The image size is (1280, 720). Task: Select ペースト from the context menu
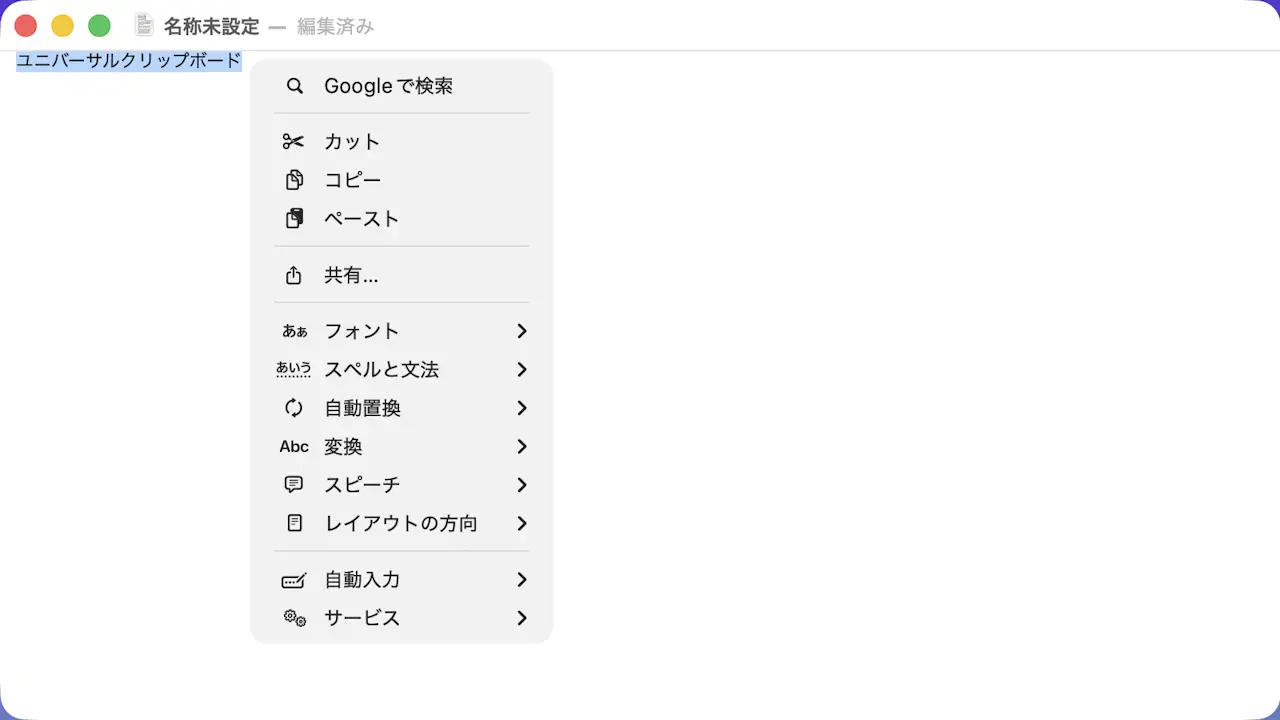[x=361, y=218]
